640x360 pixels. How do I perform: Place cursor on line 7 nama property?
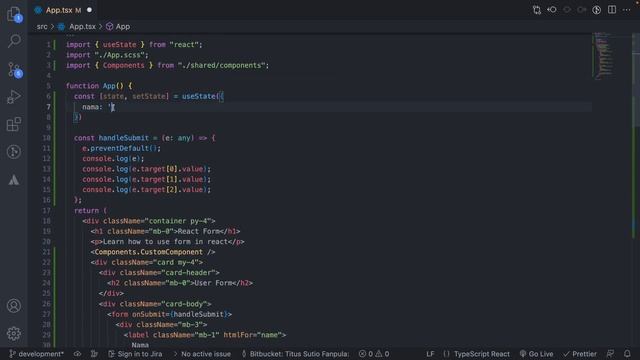pyautogui.click(x=92, y=107)
